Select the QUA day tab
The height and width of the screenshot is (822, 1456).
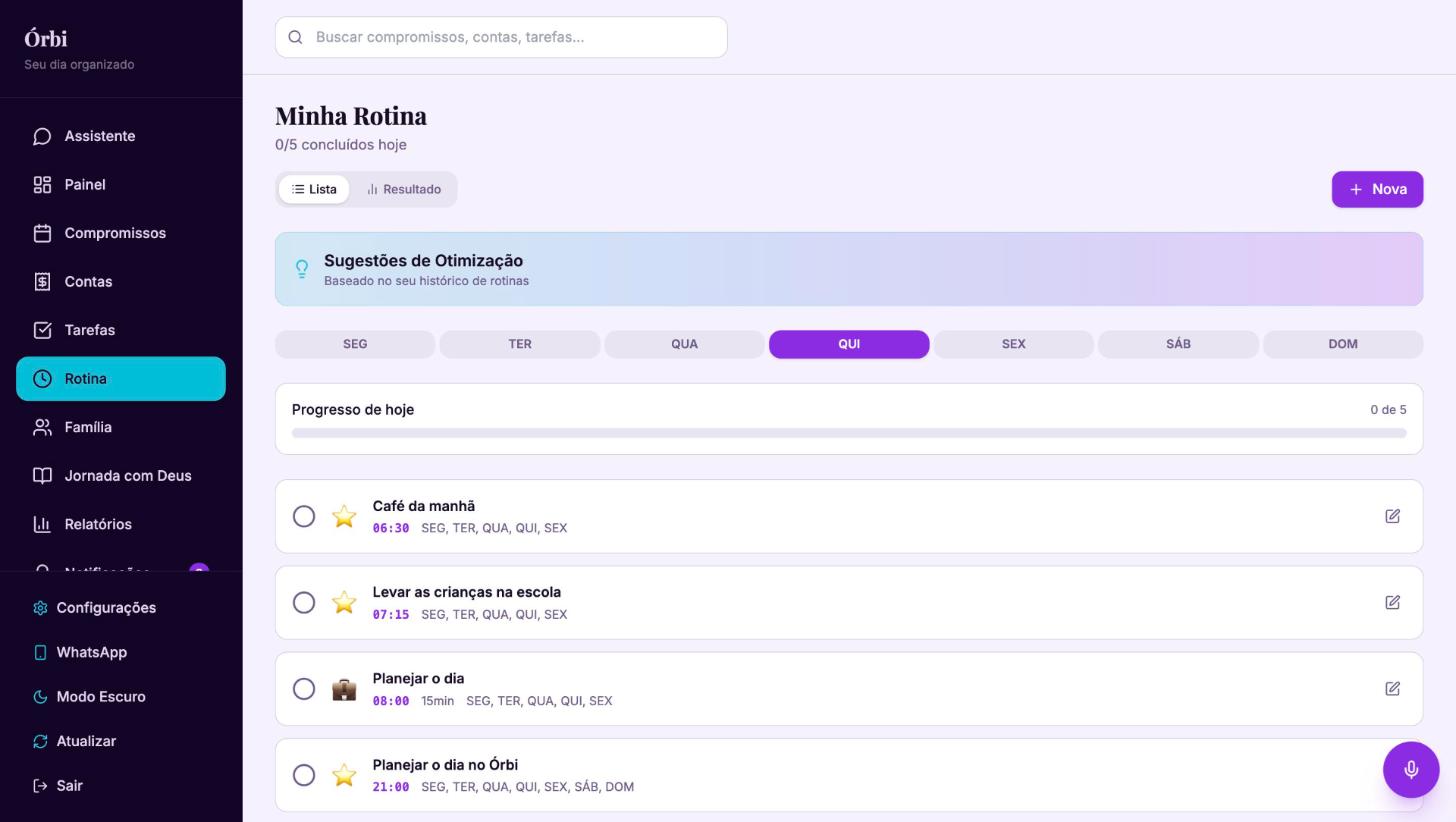pos(684,344)
